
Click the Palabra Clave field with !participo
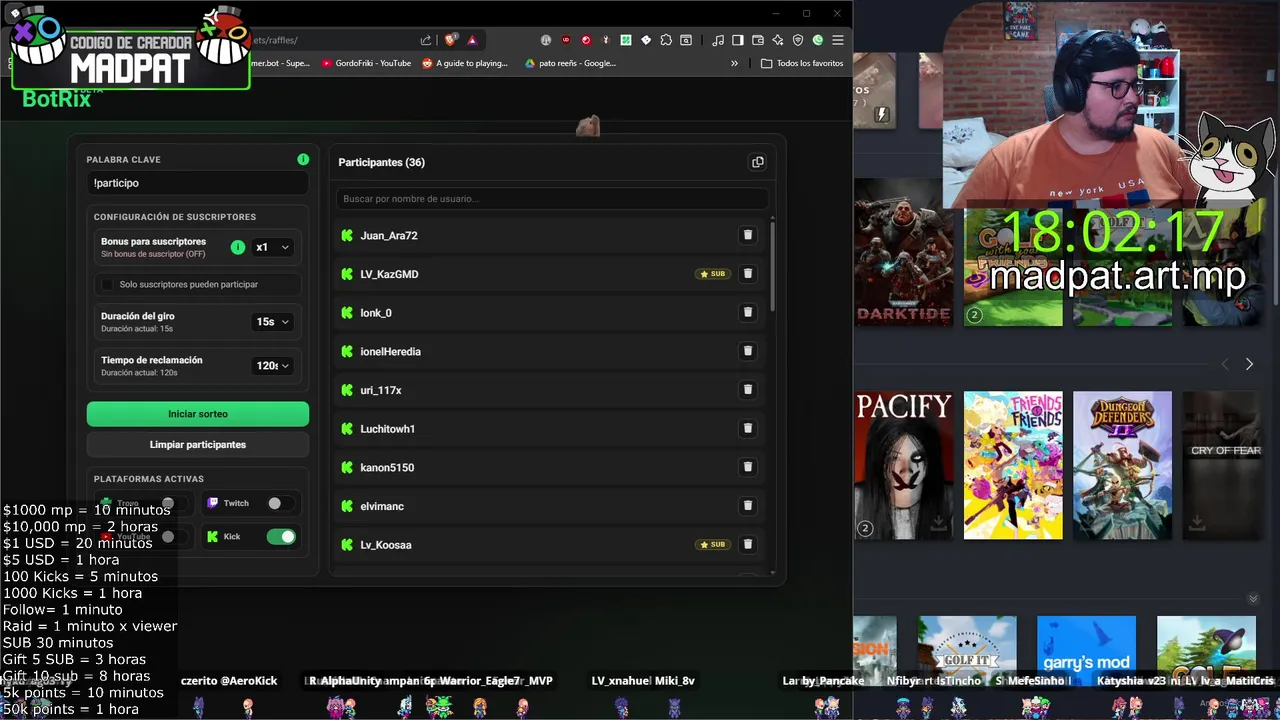(198, 183)
